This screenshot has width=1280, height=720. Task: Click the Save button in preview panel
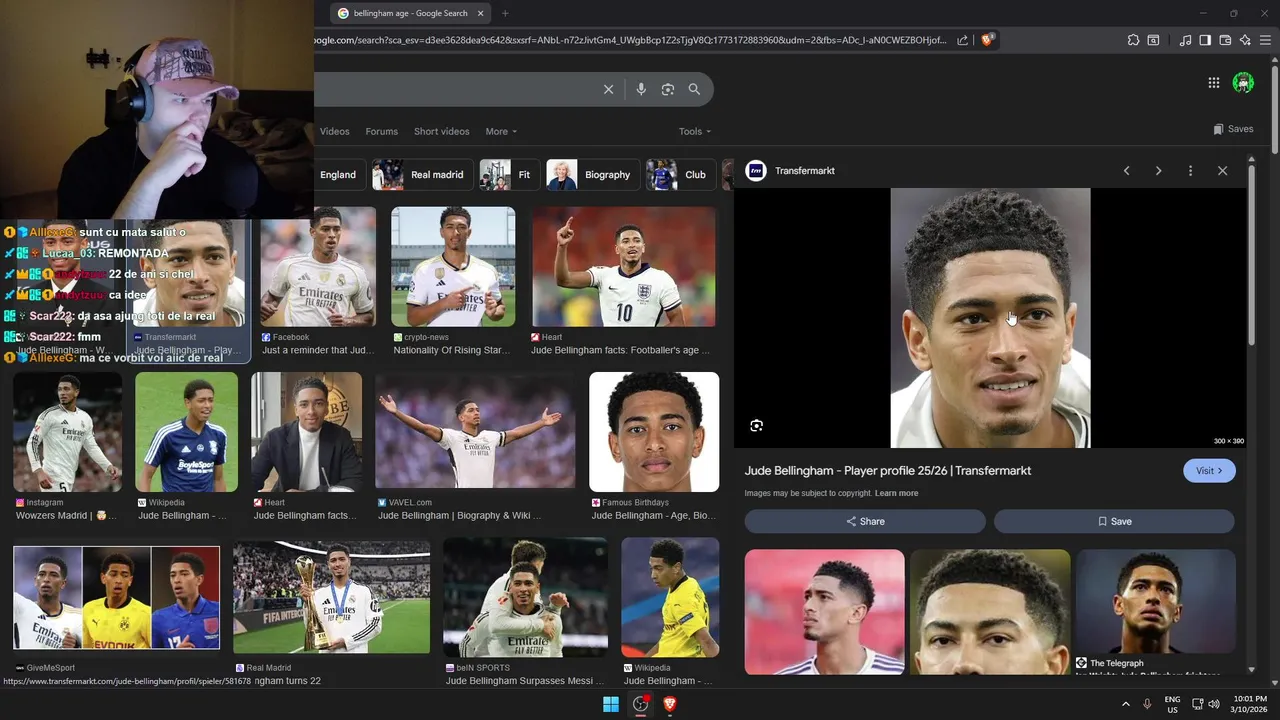1114,521
